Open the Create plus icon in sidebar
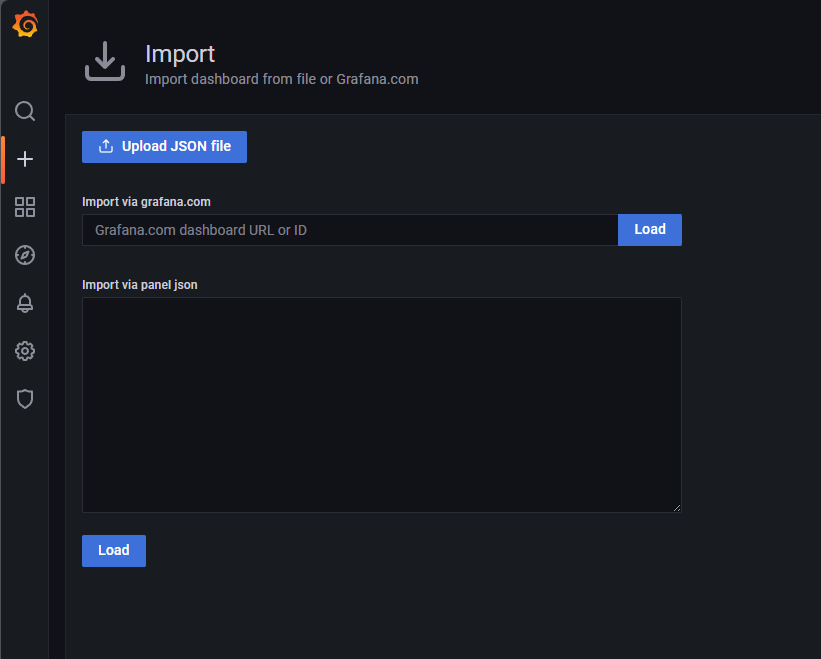Image resolution: width=821 pixels, height=659 pixels. [x=25, y=159]
